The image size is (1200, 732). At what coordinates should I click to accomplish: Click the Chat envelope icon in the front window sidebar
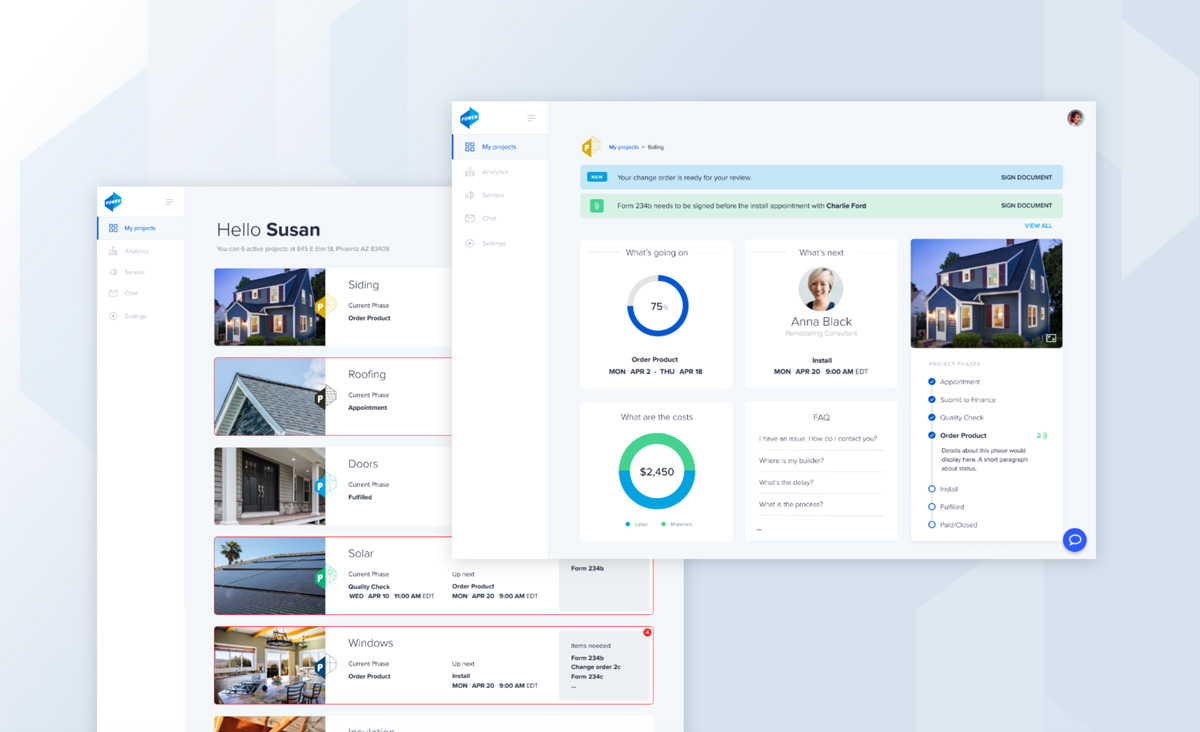coord(470,218)
